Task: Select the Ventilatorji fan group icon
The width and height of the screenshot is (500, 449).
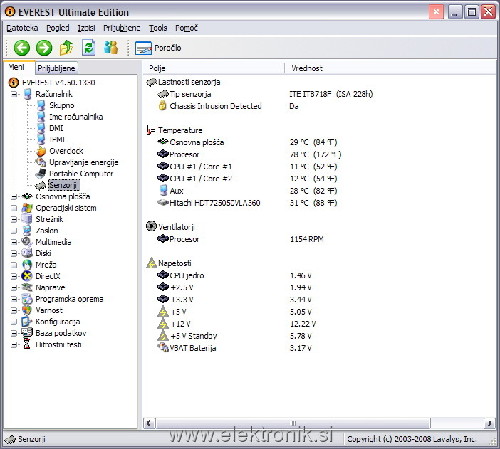Action: tap(151, 226)
